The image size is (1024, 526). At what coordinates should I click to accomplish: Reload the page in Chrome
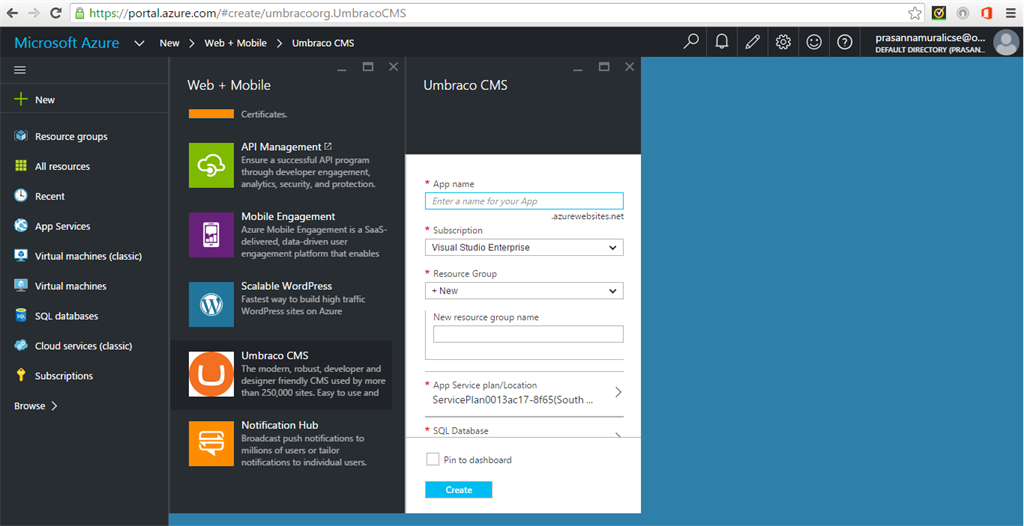56,12
